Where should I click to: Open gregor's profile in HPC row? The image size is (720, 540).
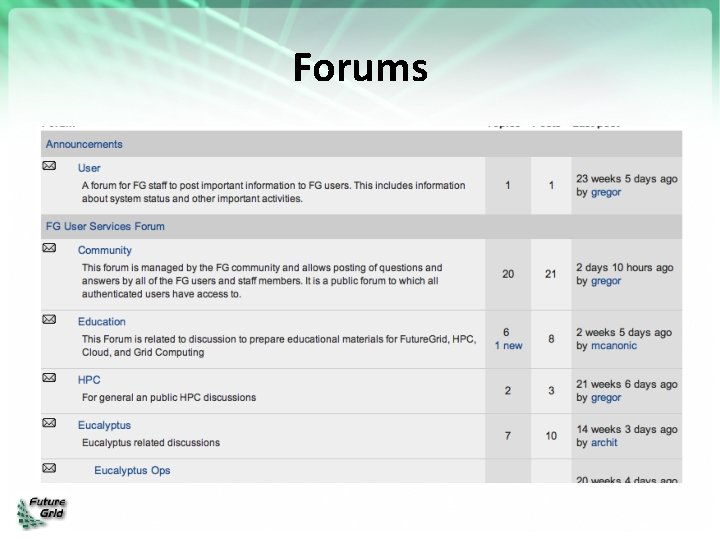[x=606, y=398]
